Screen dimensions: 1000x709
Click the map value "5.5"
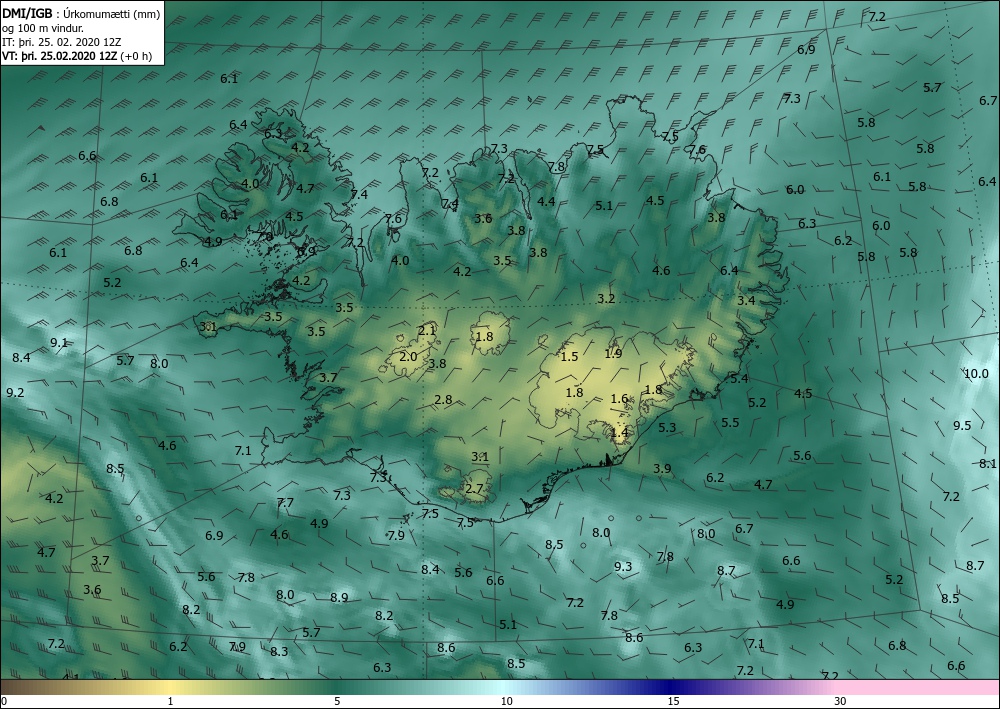pos(730,422)
